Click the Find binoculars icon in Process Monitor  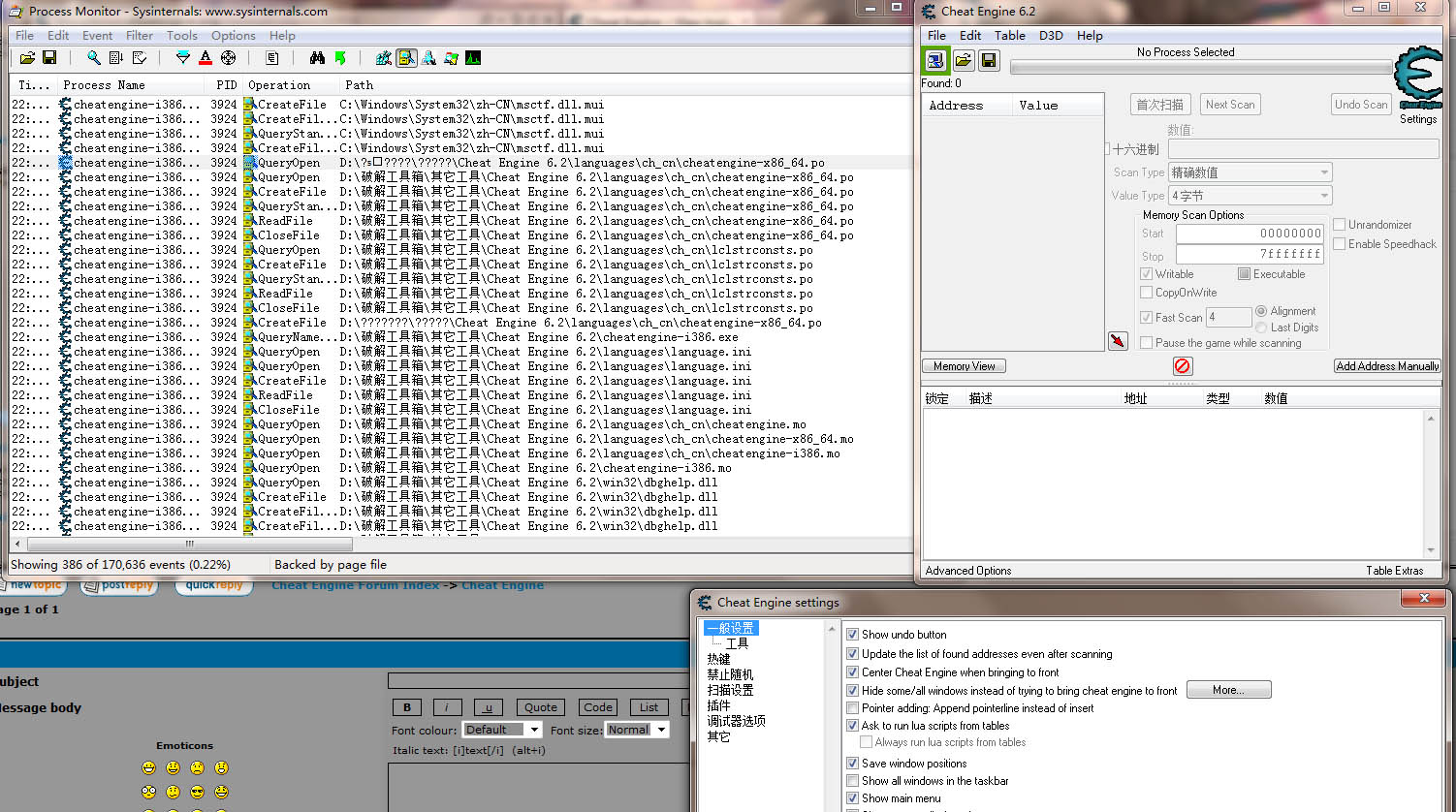tap(317, 58)
